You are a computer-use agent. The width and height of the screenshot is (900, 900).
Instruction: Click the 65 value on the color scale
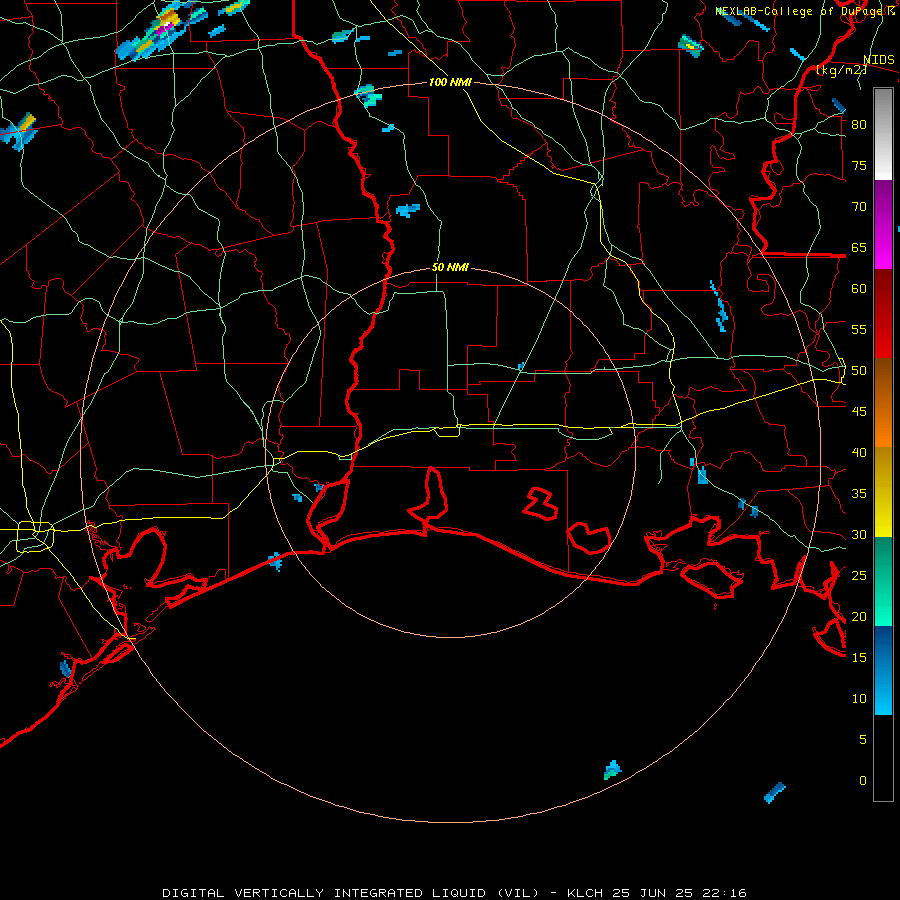[859, 247]
